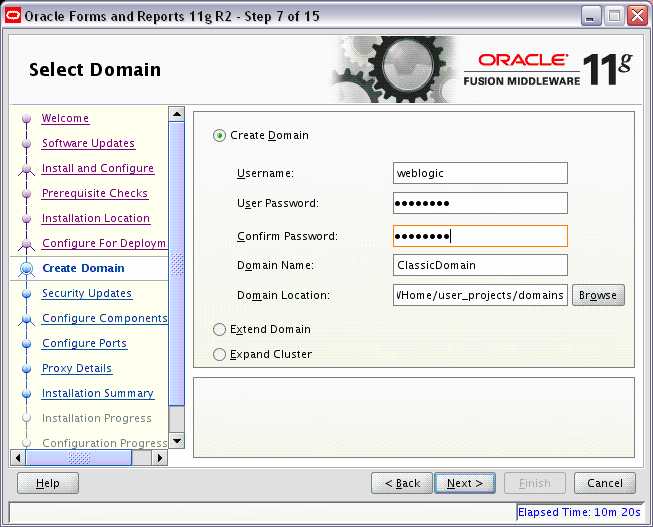The width and height of the screenshot is (653, 527).
Task: Open Installation Location step
Action: coord(96,218)
